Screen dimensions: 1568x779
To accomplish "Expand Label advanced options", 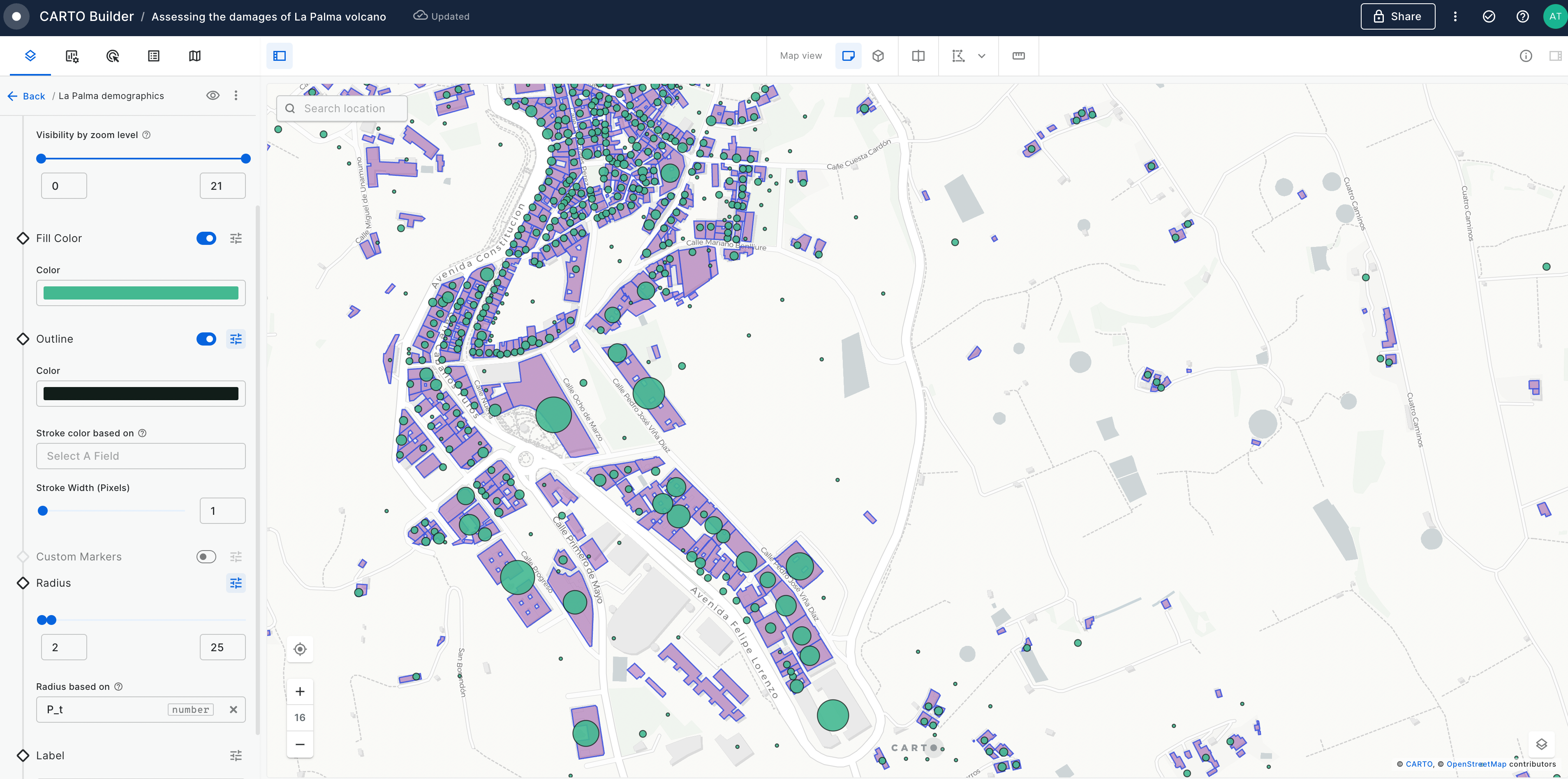I will tap(236, 755).
